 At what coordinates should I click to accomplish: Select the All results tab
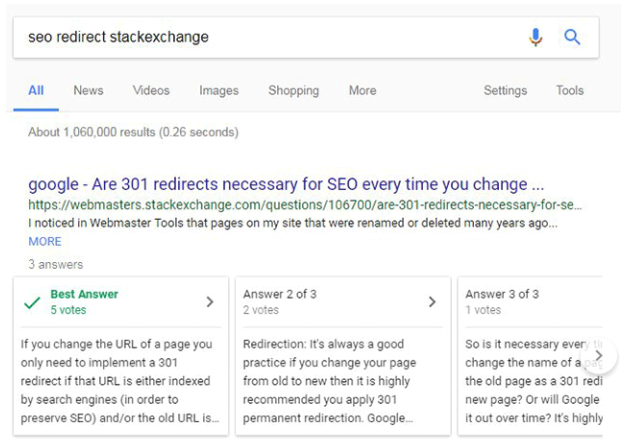coord(36,90)
